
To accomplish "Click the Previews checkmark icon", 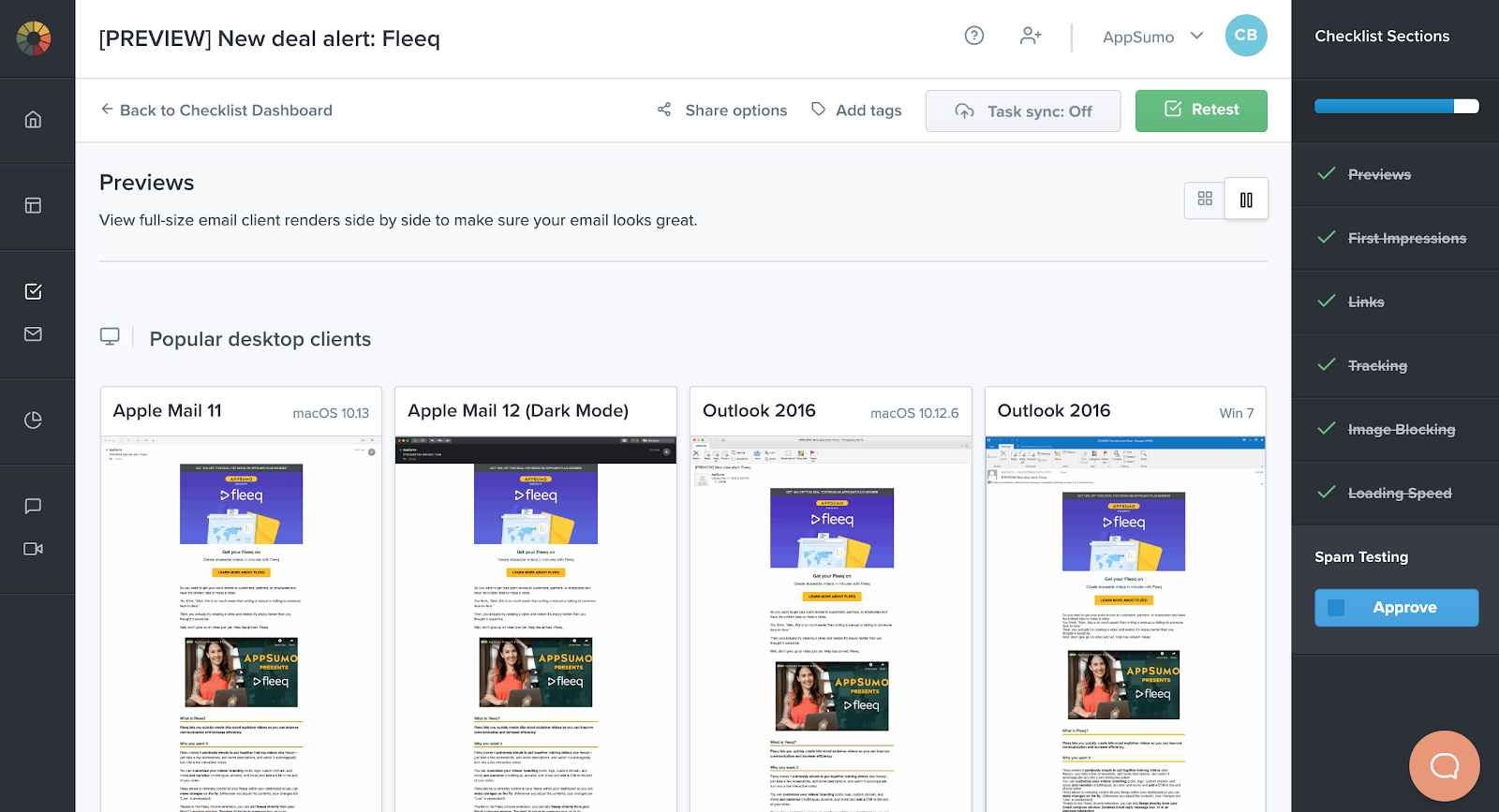I will tap(1327, 173).
